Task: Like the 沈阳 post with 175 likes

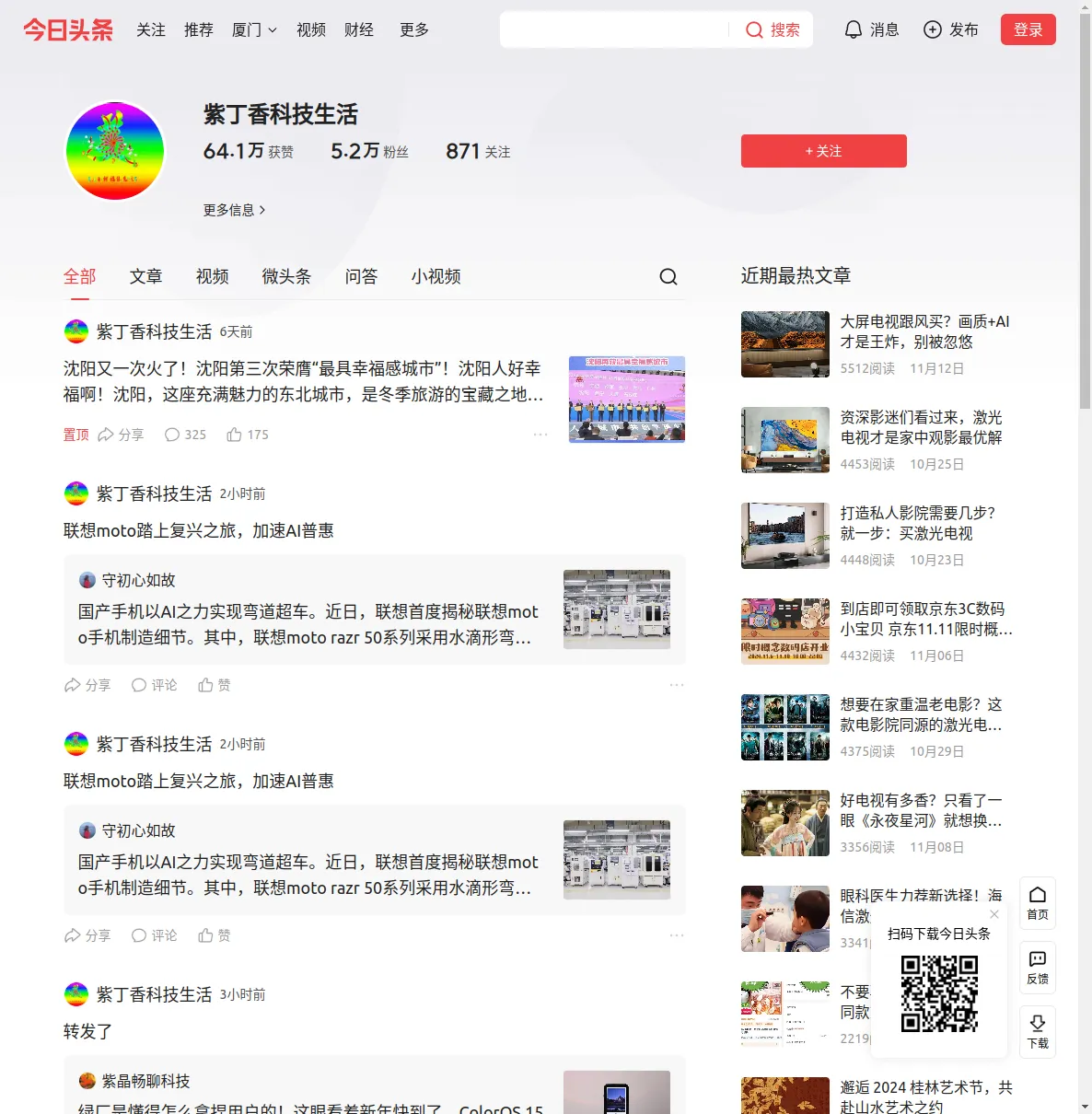Action: [248, 435]
